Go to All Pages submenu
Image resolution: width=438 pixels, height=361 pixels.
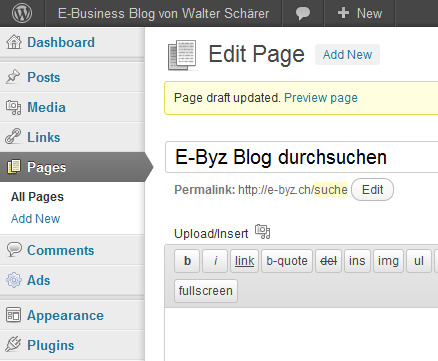point(37,197)
